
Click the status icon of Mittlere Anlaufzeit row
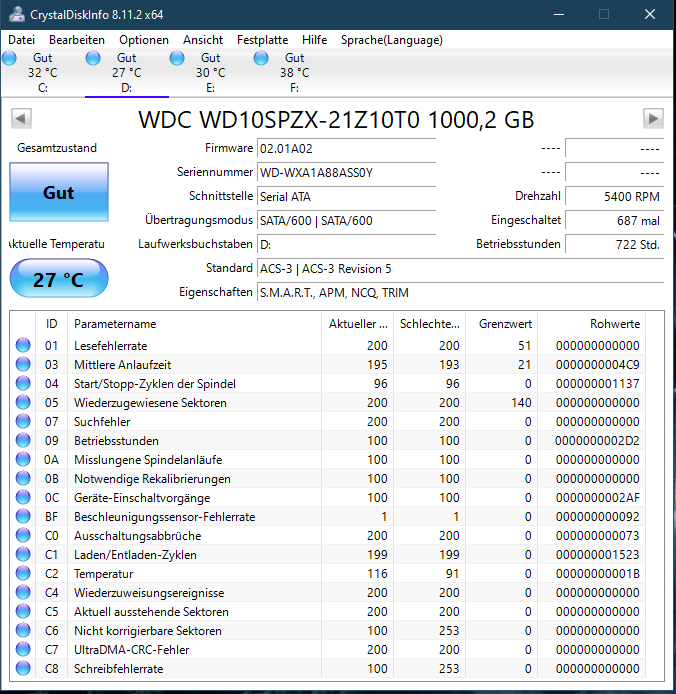(x=23, y=364)
